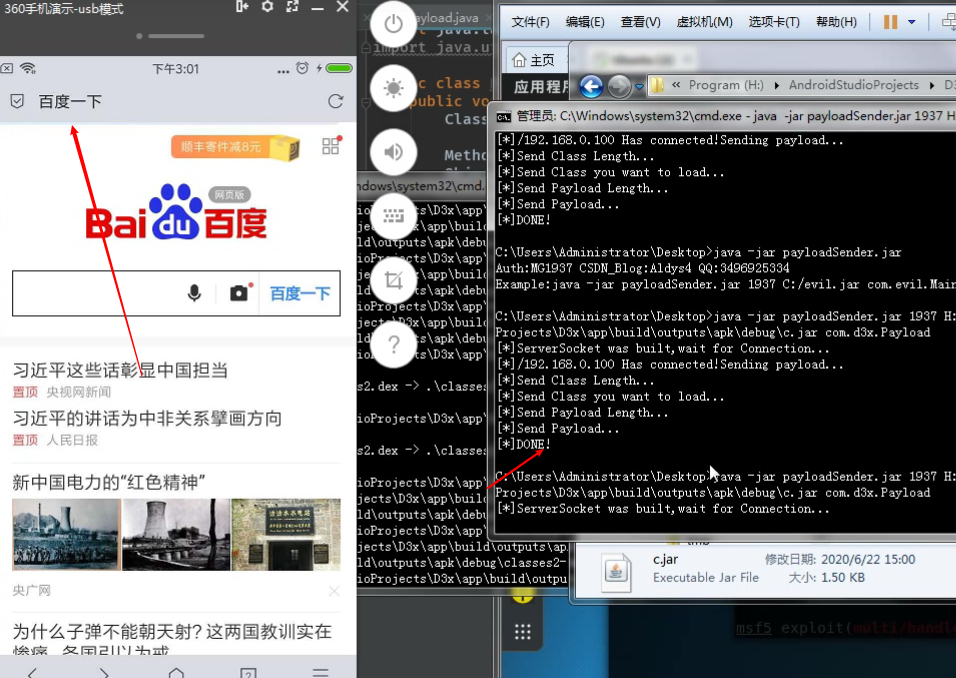Dismiss the 央广网 news card with X
956x678 pixels.
tap(334, 591)
